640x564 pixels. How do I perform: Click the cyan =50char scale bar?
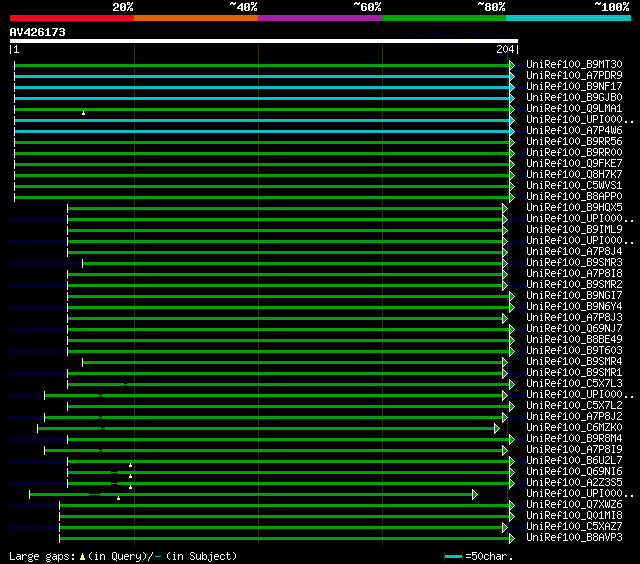click(453, 557)
